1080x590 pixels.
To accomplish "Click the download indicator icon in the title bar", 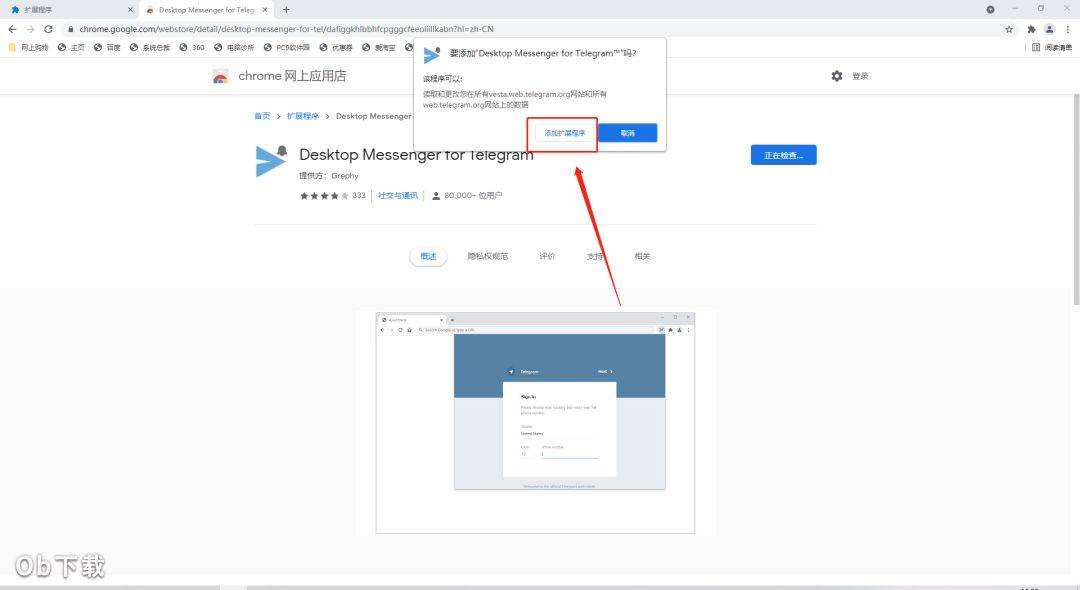I will coord(990,10).
